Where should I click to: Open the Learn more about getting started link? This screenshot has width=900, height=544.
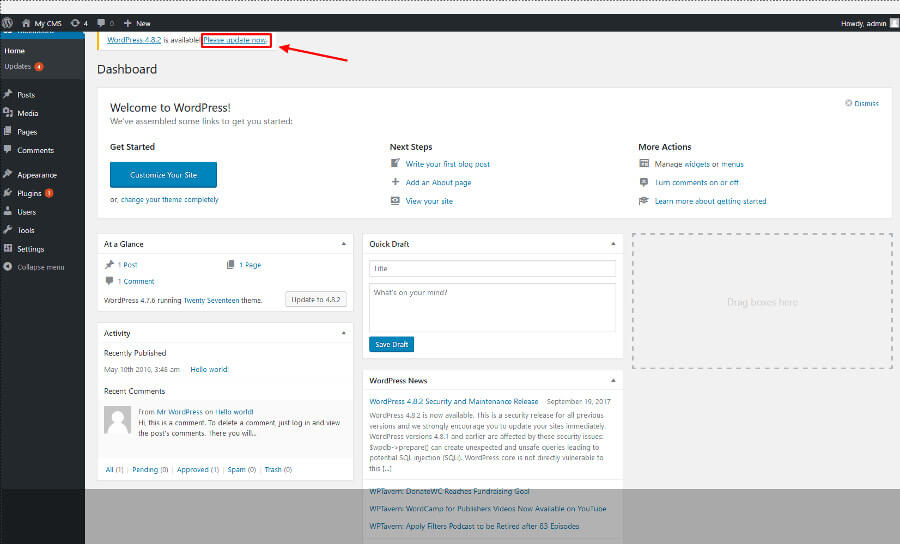711,201
